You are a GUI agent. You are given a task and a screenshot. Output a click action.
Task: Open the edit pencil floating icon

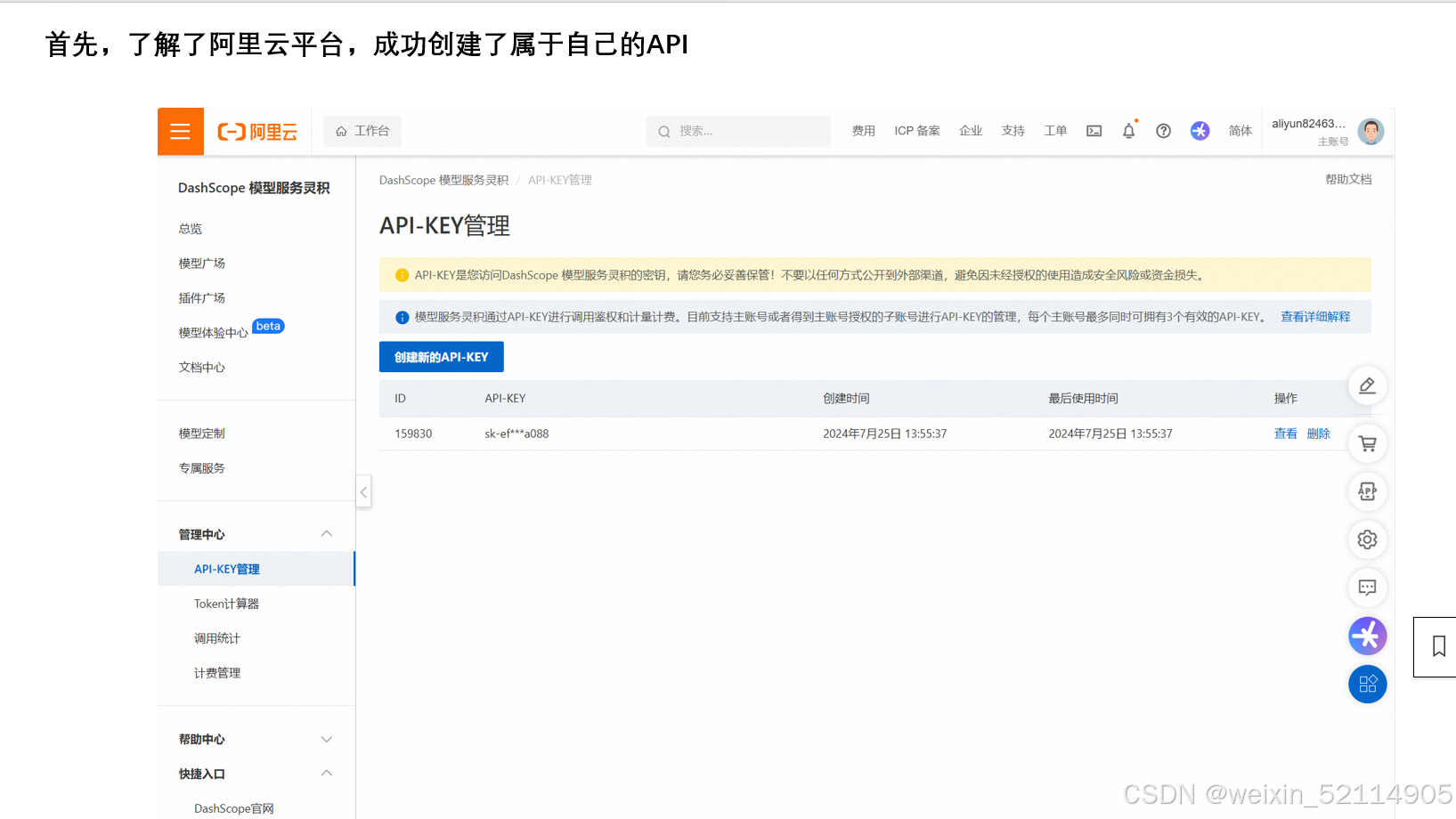(1367, 385)
